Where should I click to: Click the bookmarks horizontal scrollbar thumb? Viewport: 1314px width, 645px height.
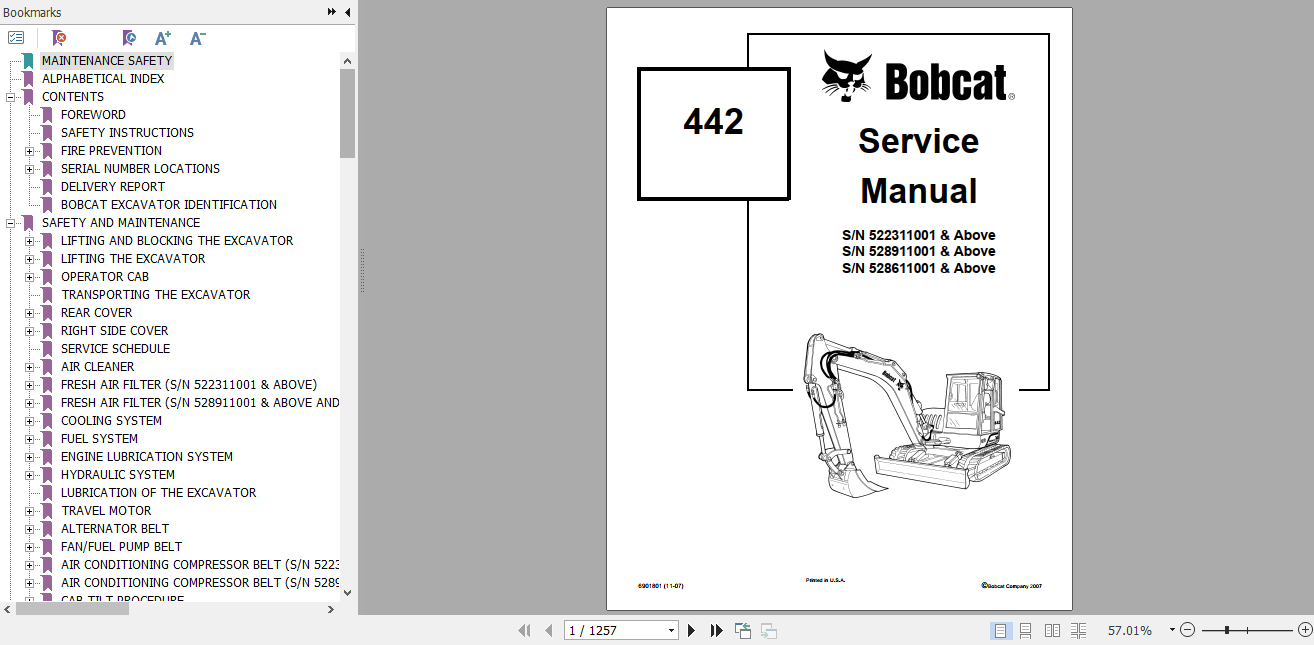[x=72, y=608]
